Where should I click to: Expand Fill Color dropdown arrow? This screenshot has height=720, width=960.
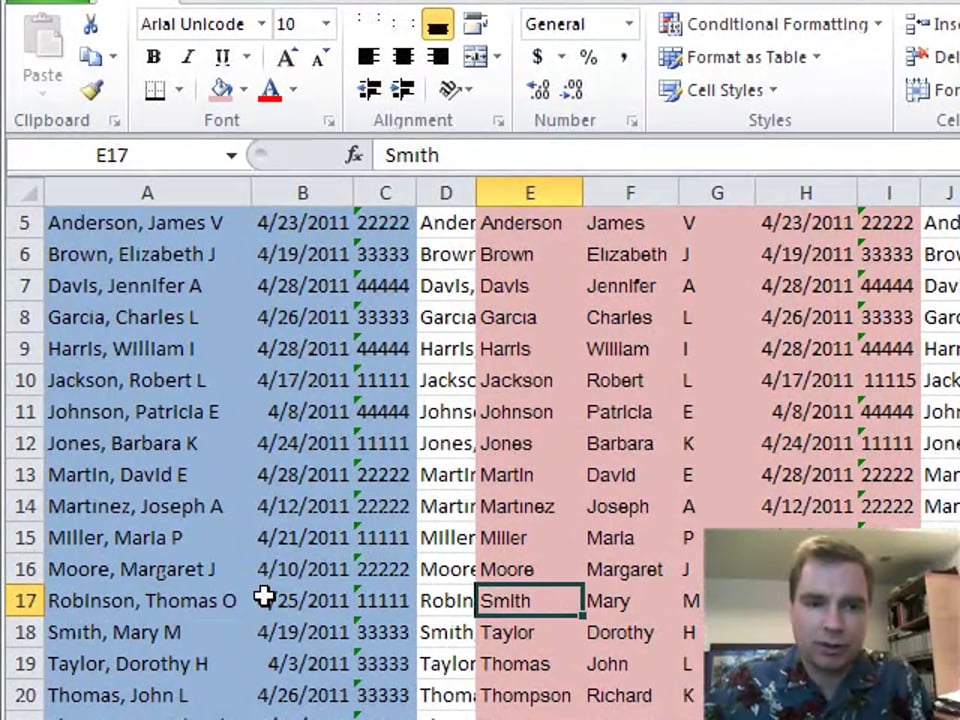(244, 90)
